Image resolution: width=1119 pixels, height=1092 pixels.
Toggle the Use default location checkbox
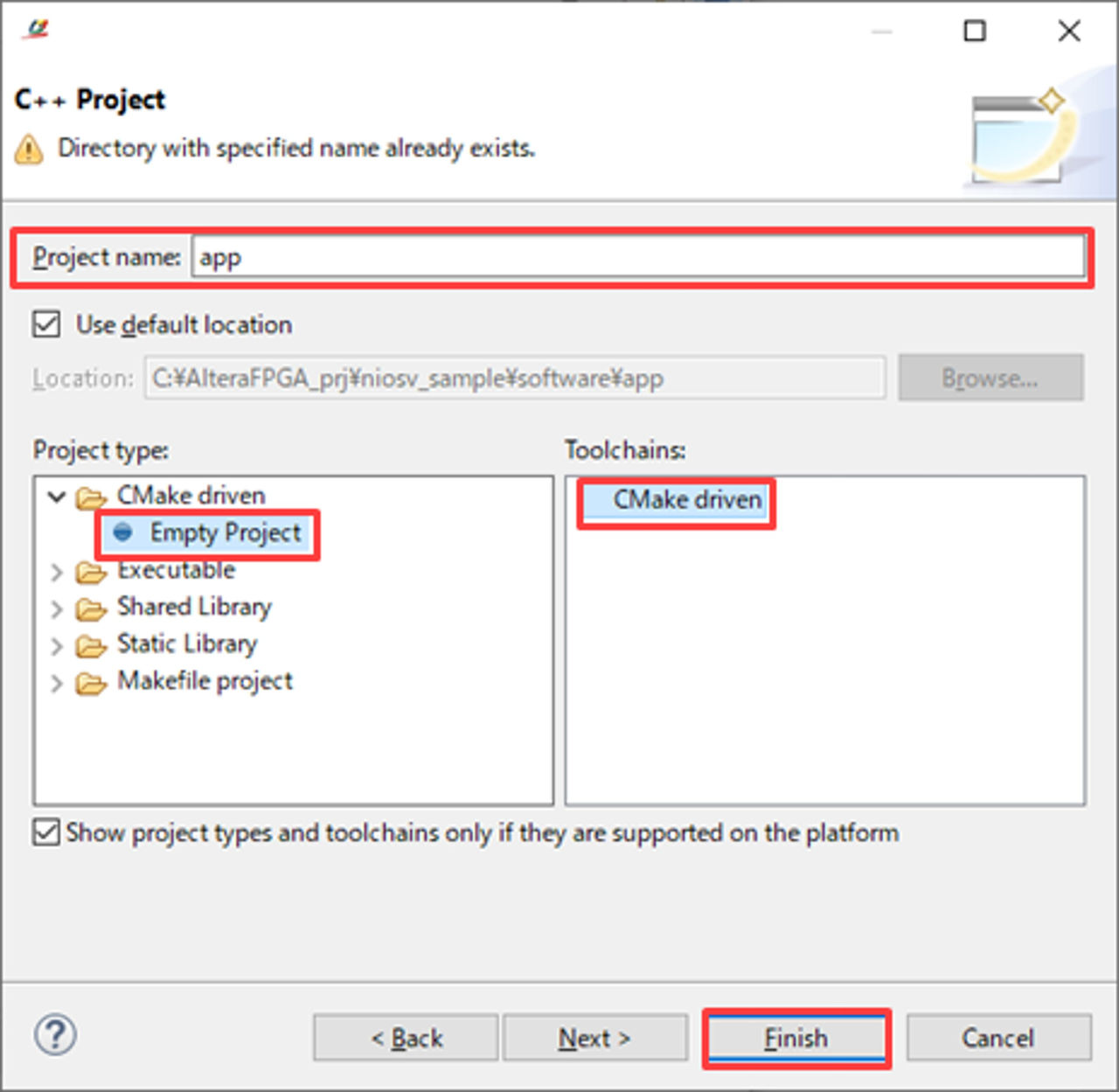46,324
